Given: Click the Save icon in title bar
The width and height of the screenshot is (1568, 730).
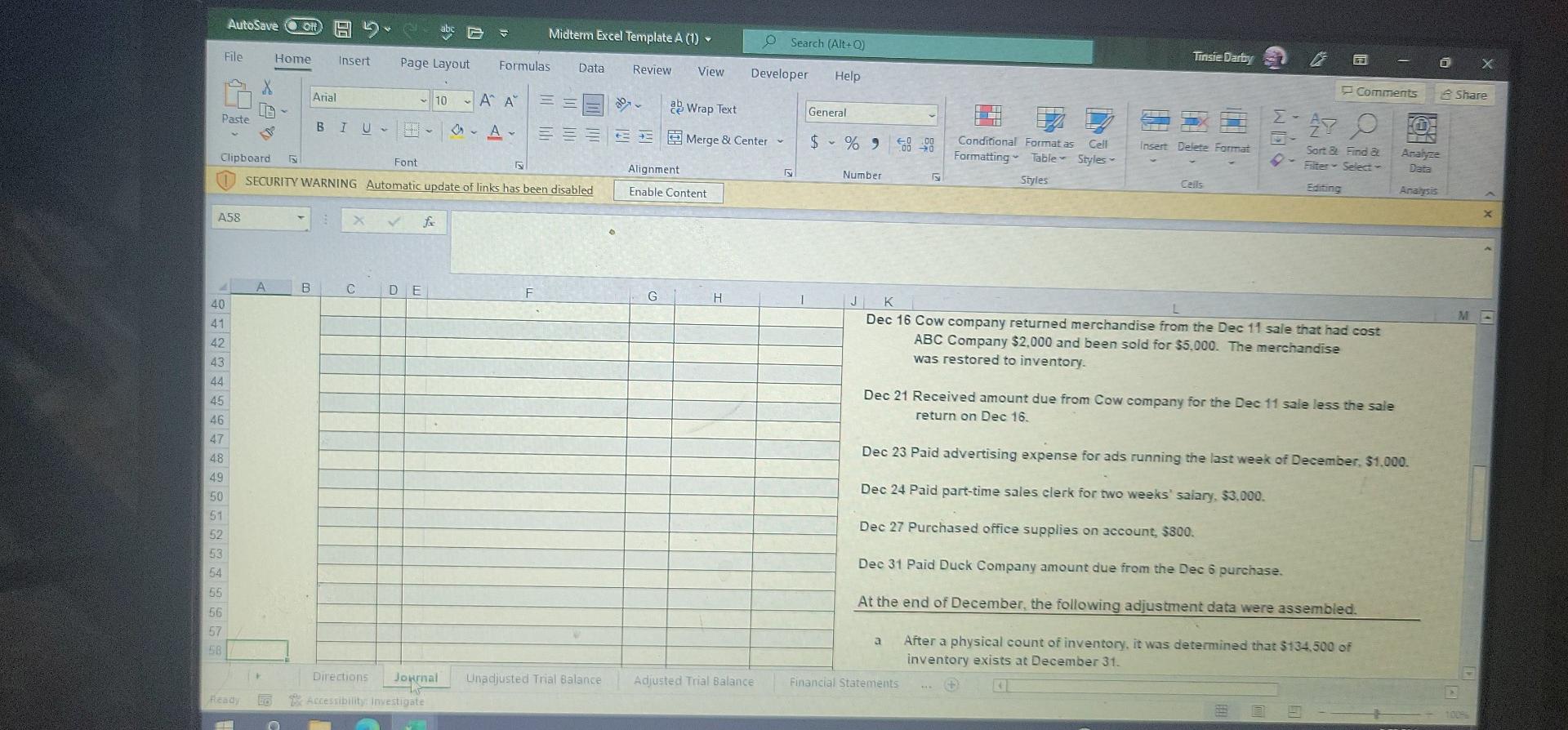Looking at the screenshot, I should click(x=343, y=29).
